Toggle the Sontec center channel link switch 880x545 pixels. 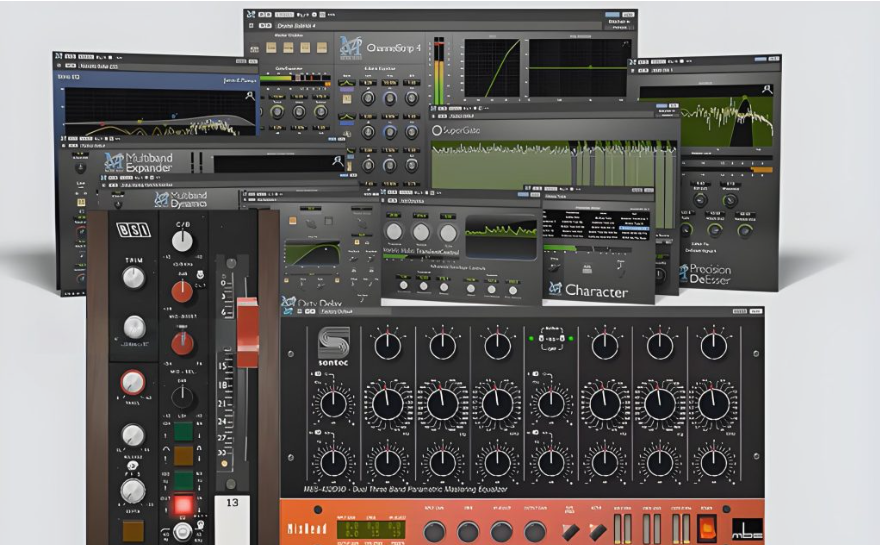pyautogui.click(x=551, y=340)
